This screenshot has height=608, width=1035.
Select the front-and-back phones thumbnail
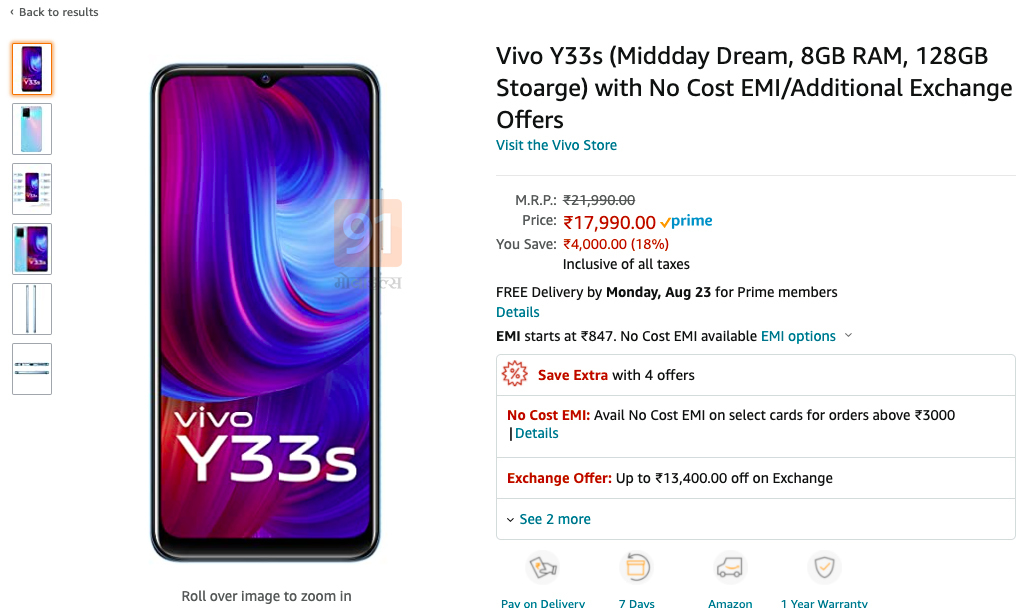coord(32,249)
